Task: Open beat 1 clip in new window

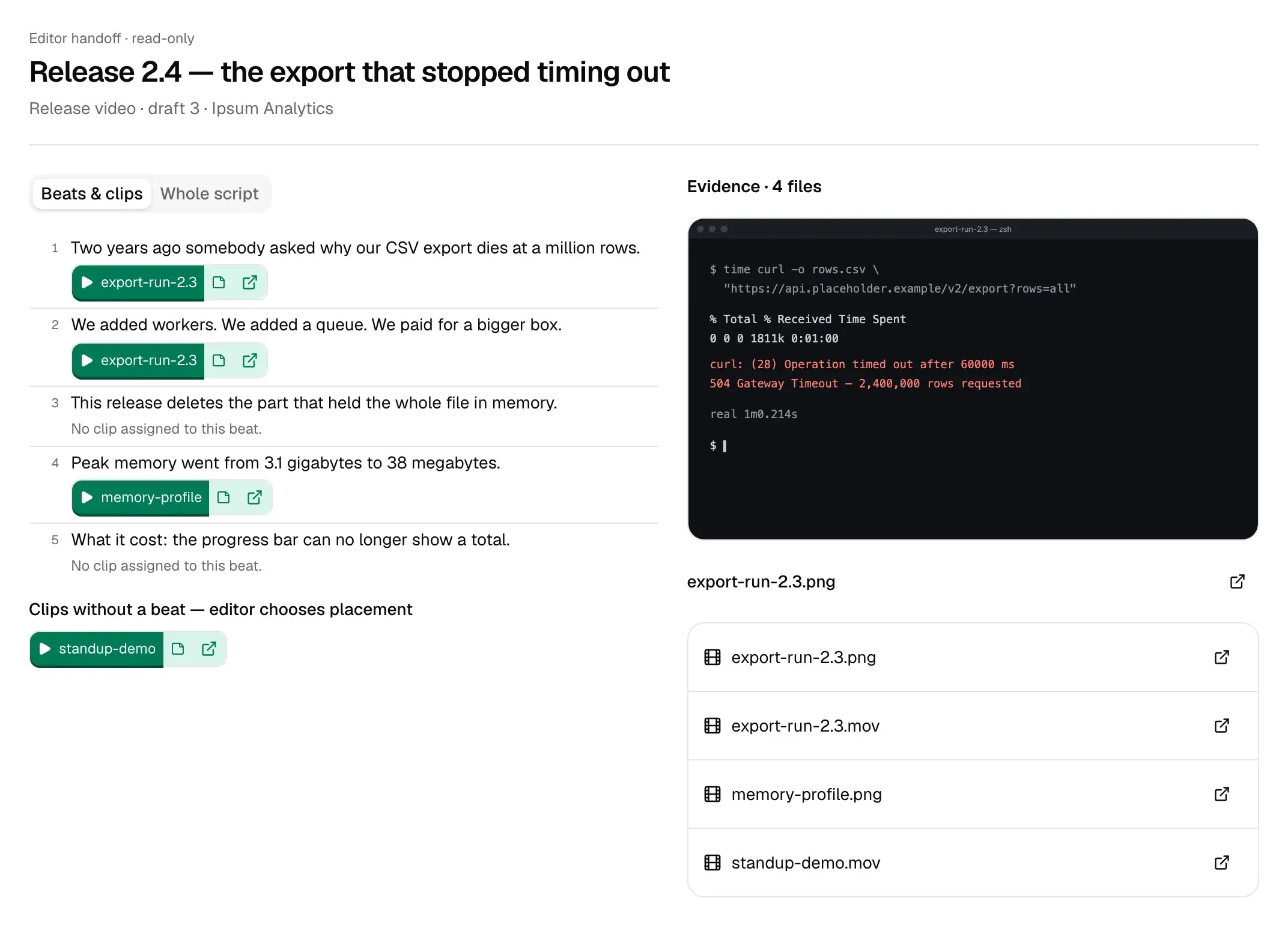Action: [250, 282]
